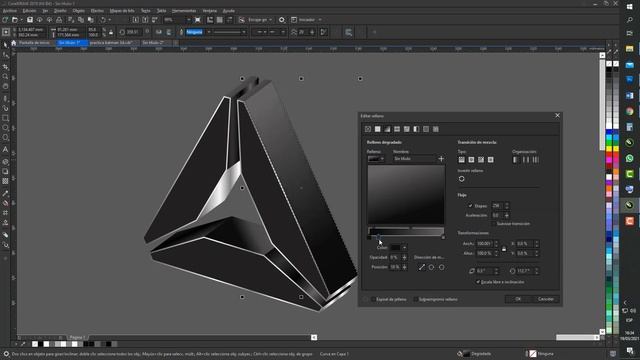Click the Save icon in toolbar

point(30,20)
